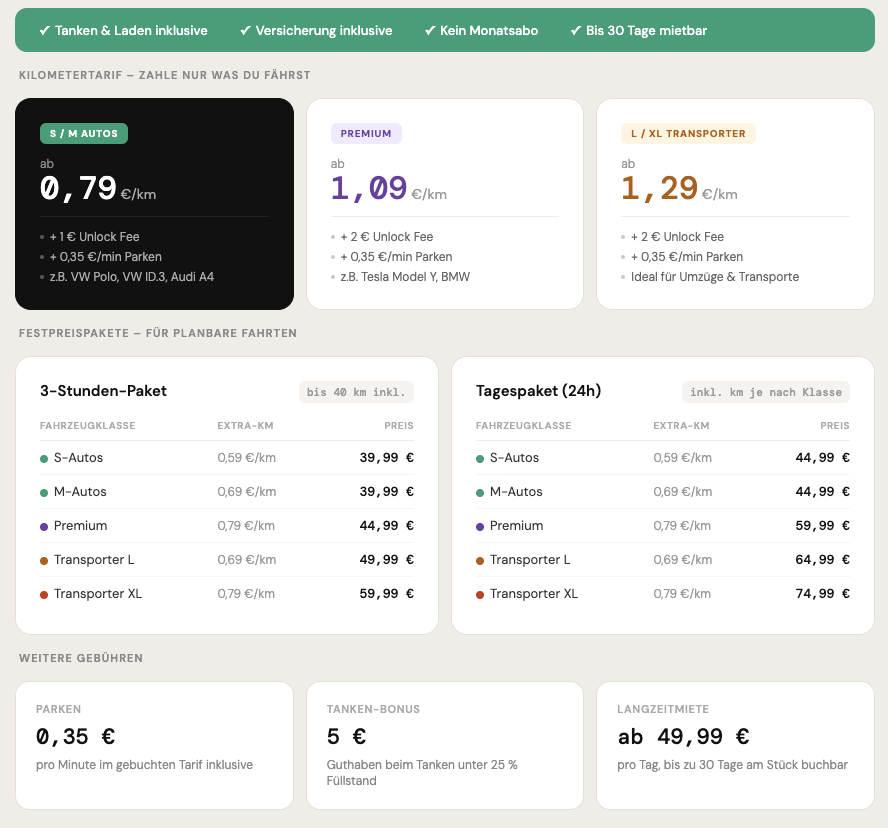
Task: Click the 59,99 € Premium price in Tagespaket
Action: (x=822, y=526)
